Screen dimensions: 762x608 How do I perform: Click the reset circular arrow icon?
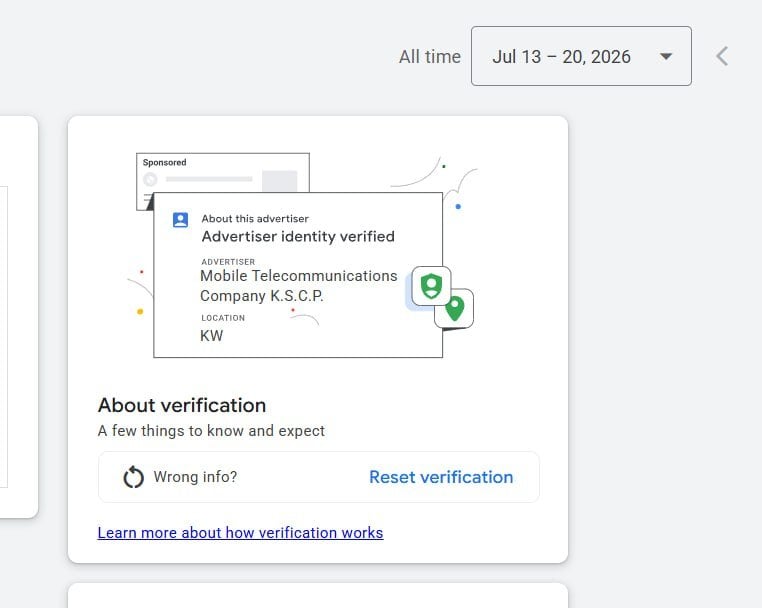(x=133, y=477)
